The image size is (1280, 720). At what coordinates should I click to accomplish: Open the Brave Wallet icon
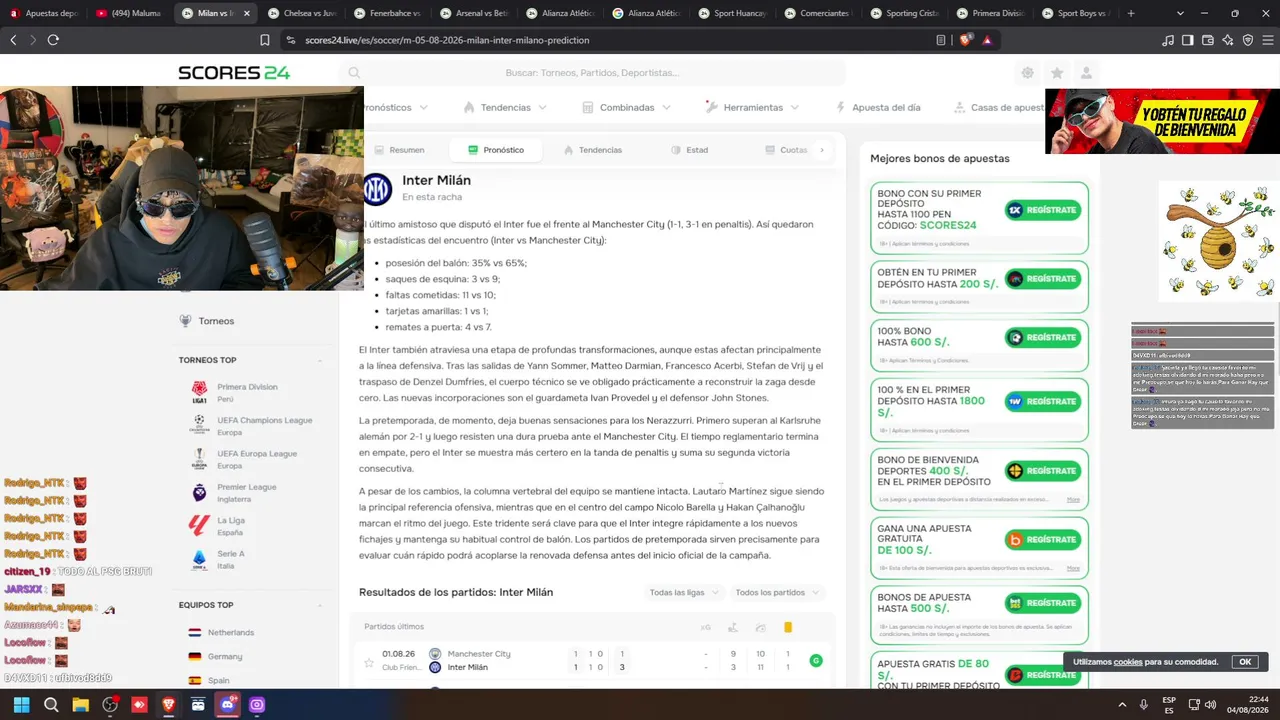click(x=1208, y=40)
